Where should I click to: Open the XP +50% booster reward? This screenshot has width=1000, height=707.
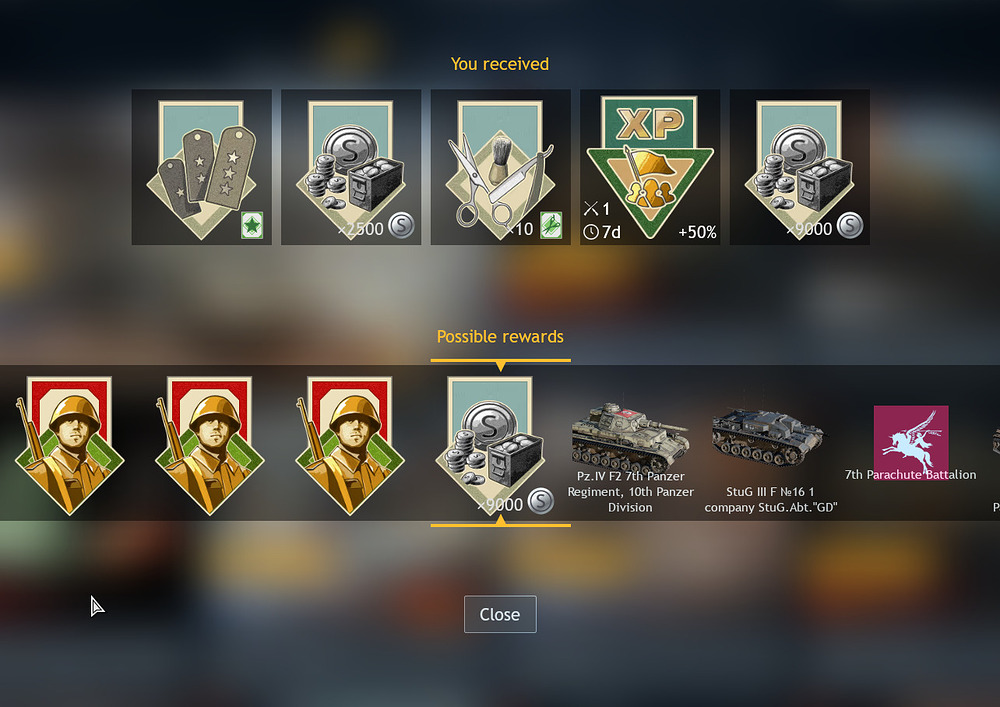click(650, 167)
